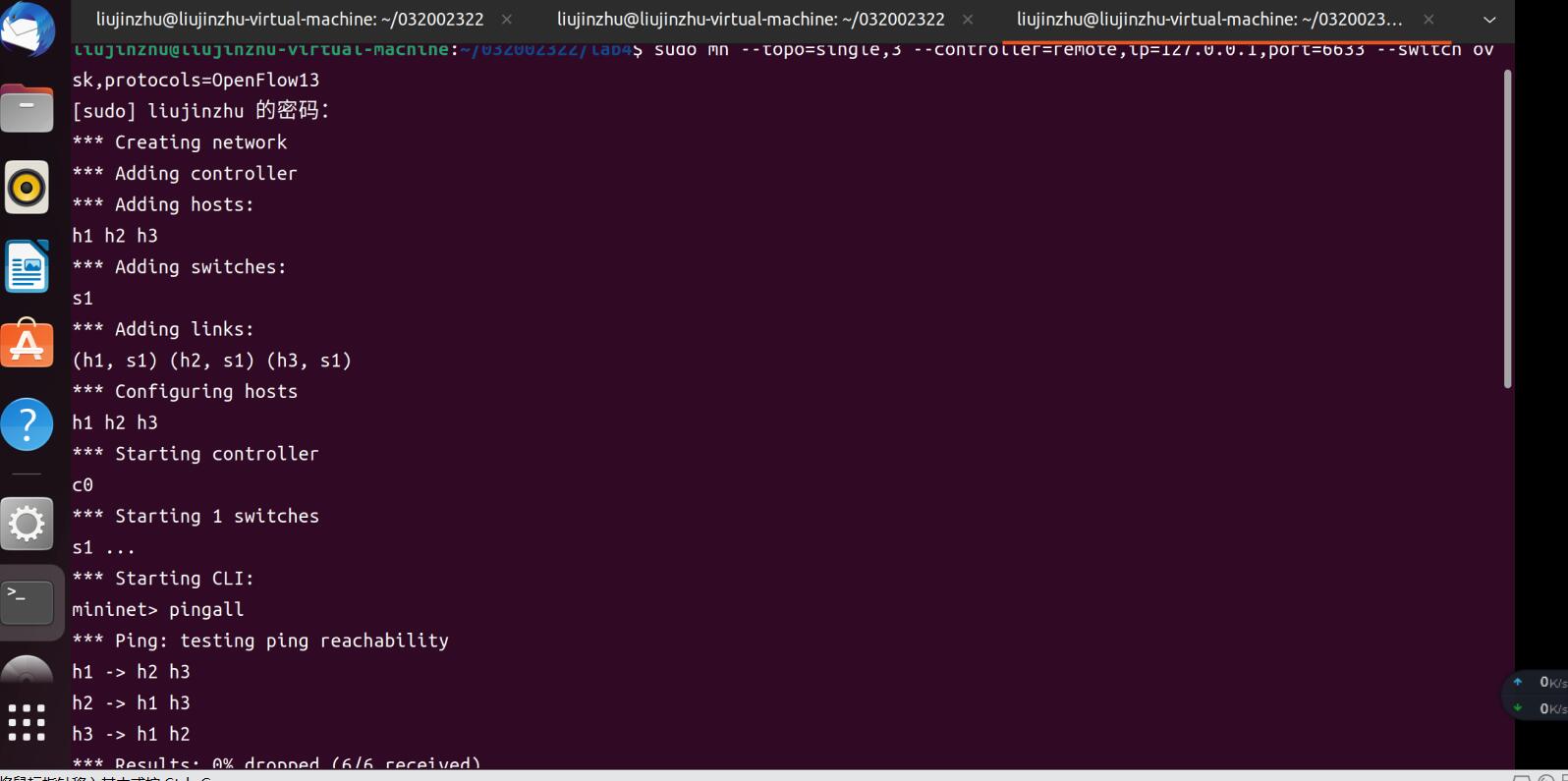The image size is (1568, 781).
Task: Launch Rhythmbox music player from the dock
Action: (x=27, y=187)
